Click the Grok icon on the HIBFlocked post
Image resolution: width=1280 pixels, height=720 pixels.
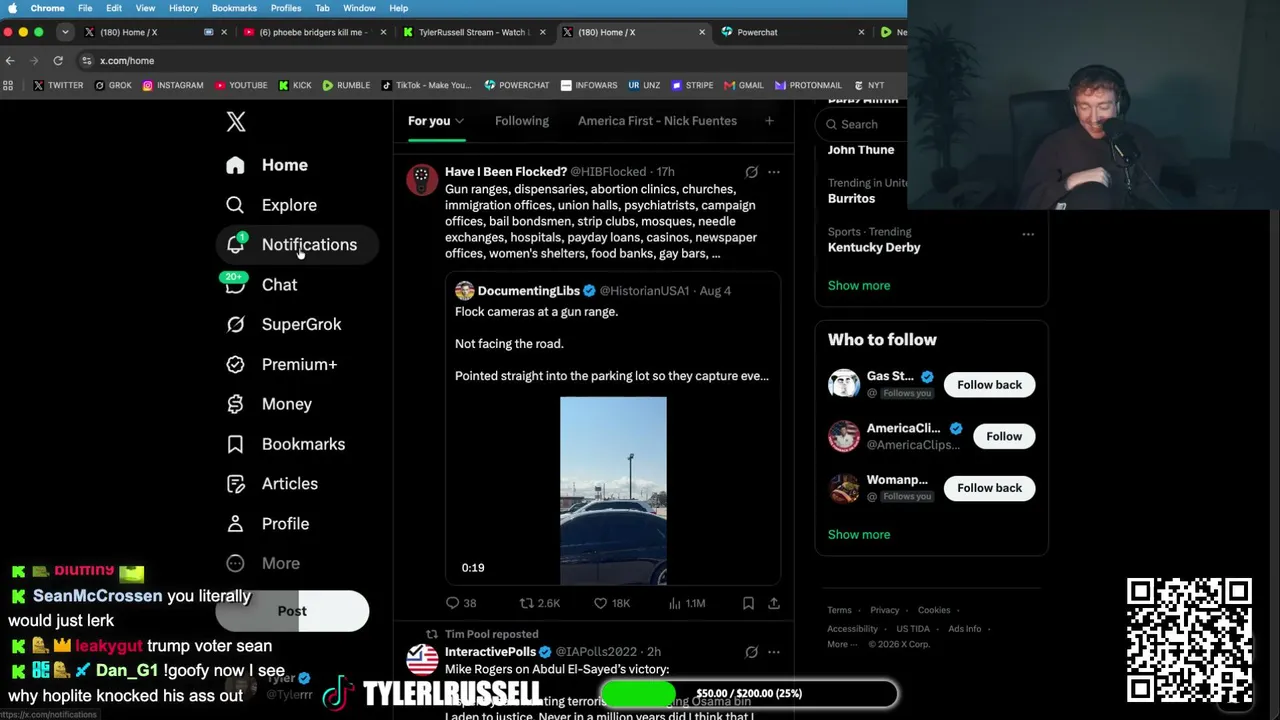[x=752, y=172]
